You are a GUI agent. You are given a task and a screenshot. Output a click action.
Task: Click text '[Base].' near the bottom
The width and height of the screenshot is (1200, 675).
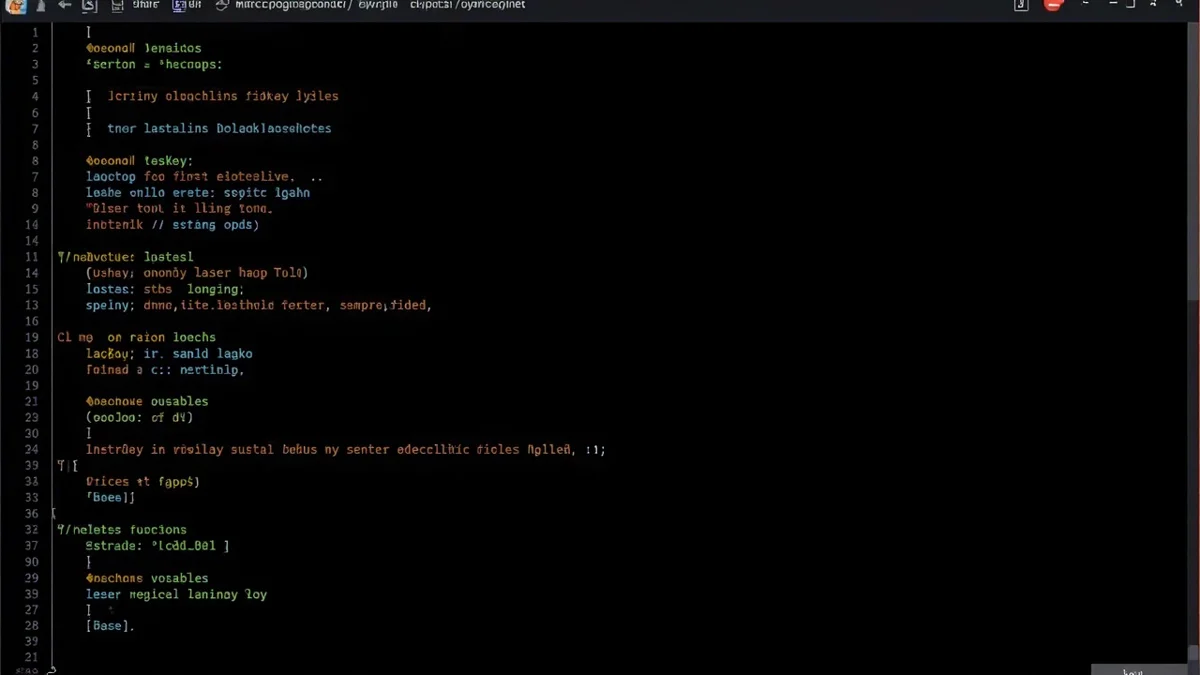pos(111,626)
